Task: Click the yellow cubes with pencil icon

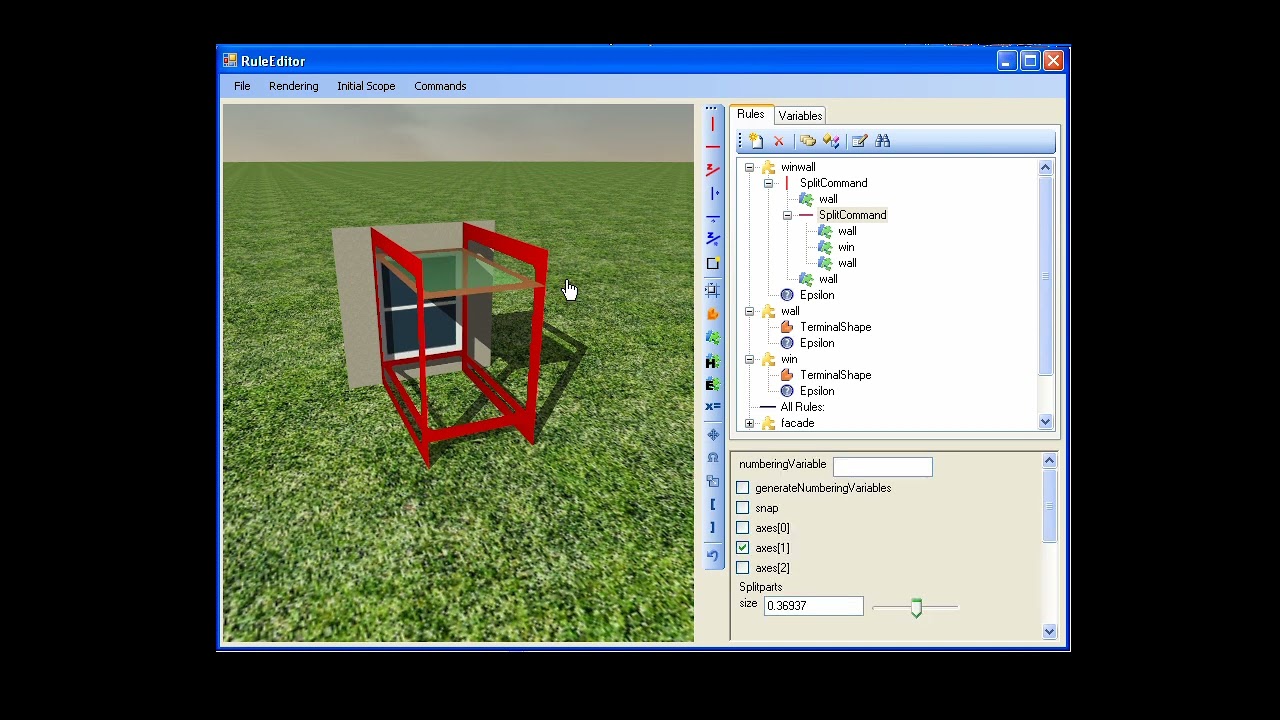Action: pyautogui.click(x=831, y=141)
